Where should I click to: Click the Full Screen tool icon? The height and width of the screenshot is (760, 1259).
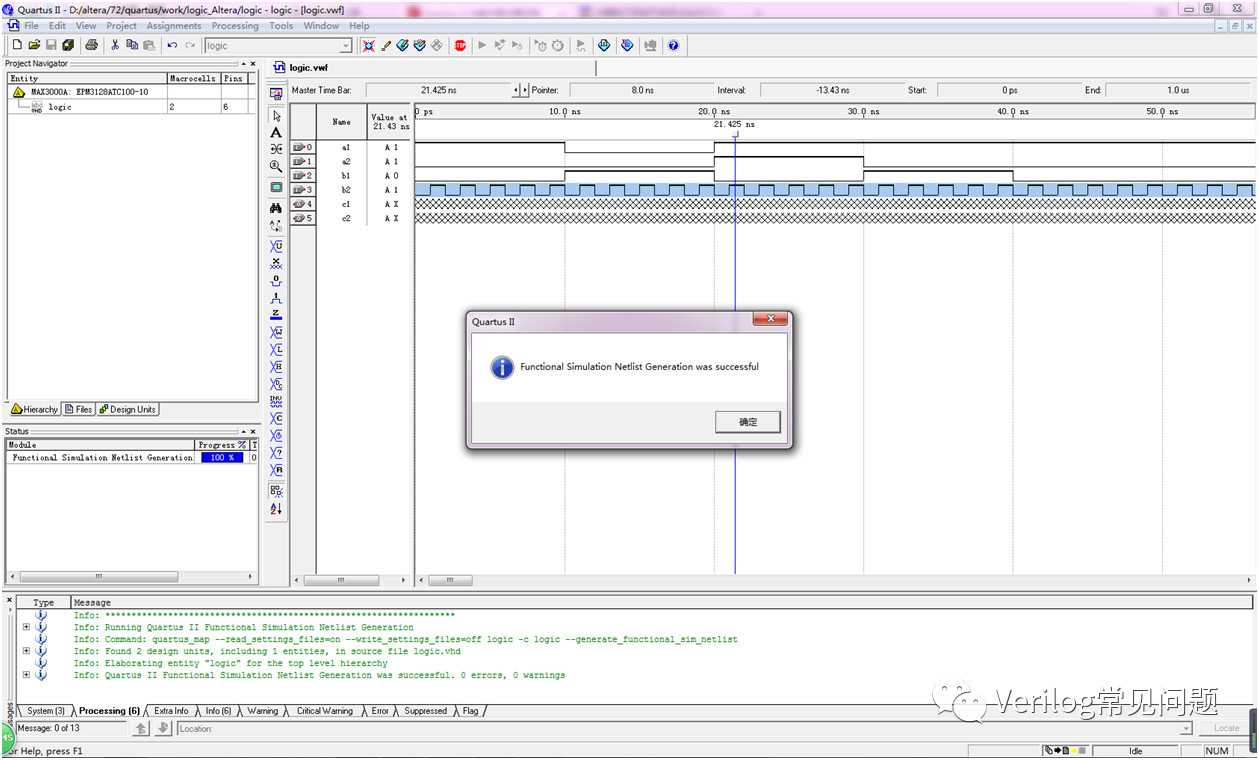click(276, 187)
